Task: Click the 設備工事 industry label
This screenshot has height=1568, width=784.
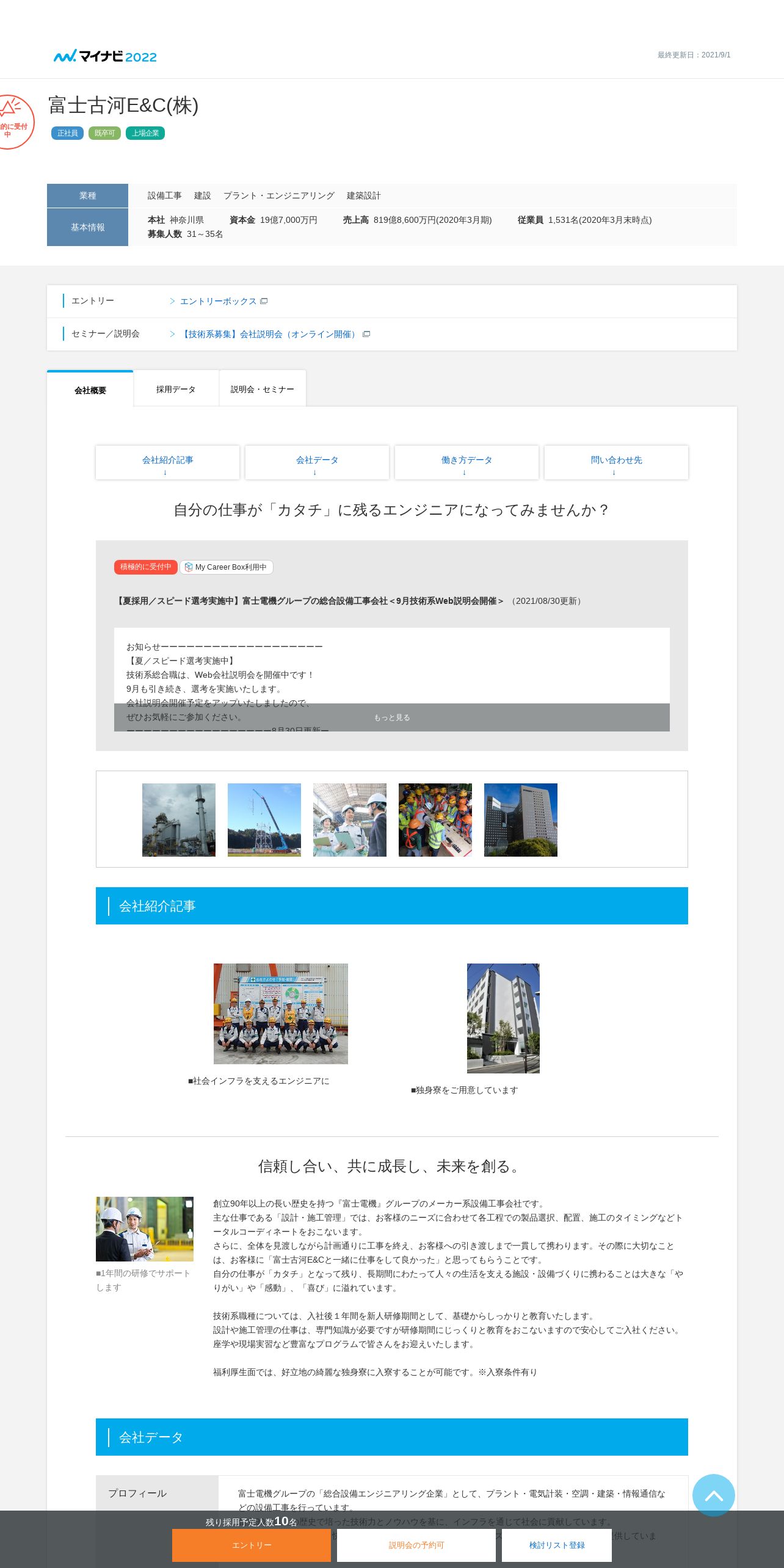Action: pos(165,195)
